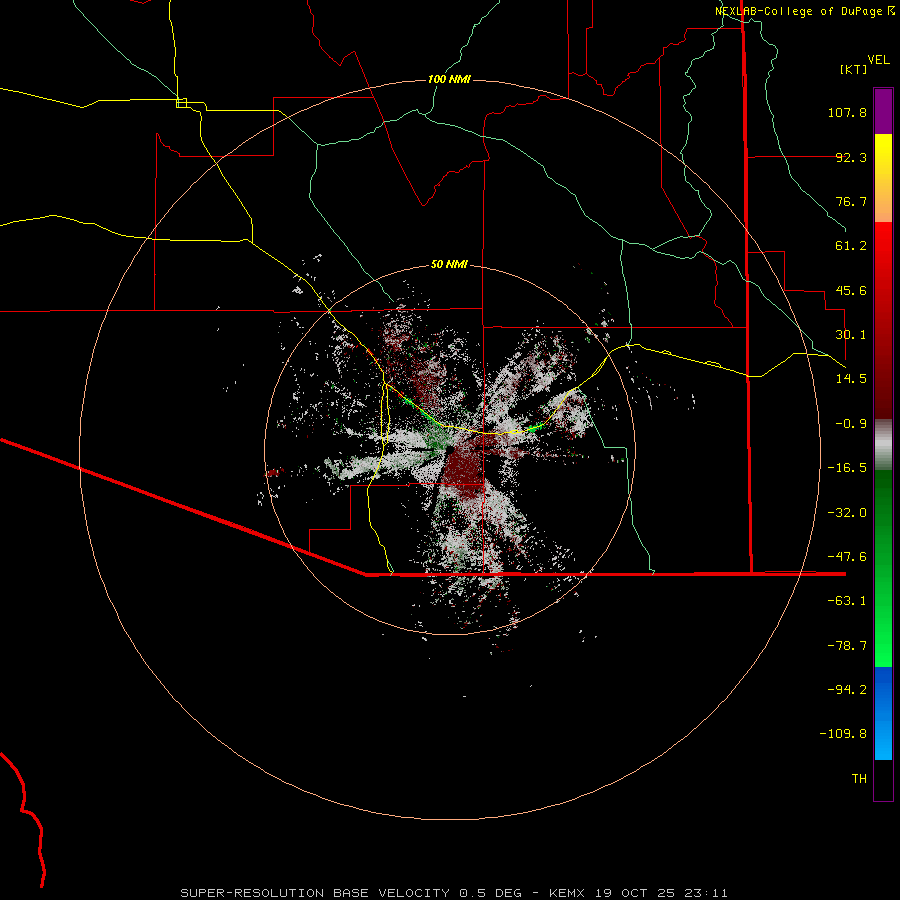
Task: Click the 50 NMI range ring label
Action: [449, 264]
